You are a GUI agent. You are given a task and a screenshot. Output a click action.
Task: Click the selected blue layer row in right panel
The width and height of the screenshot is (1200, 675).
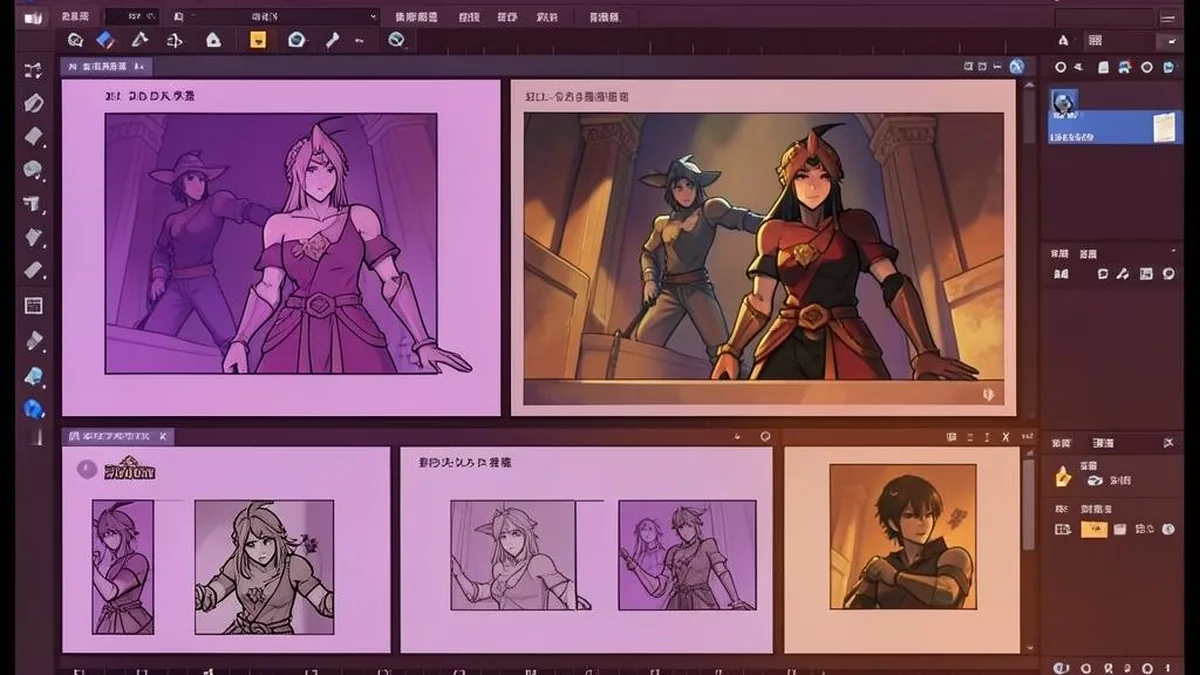[1114, 127]
